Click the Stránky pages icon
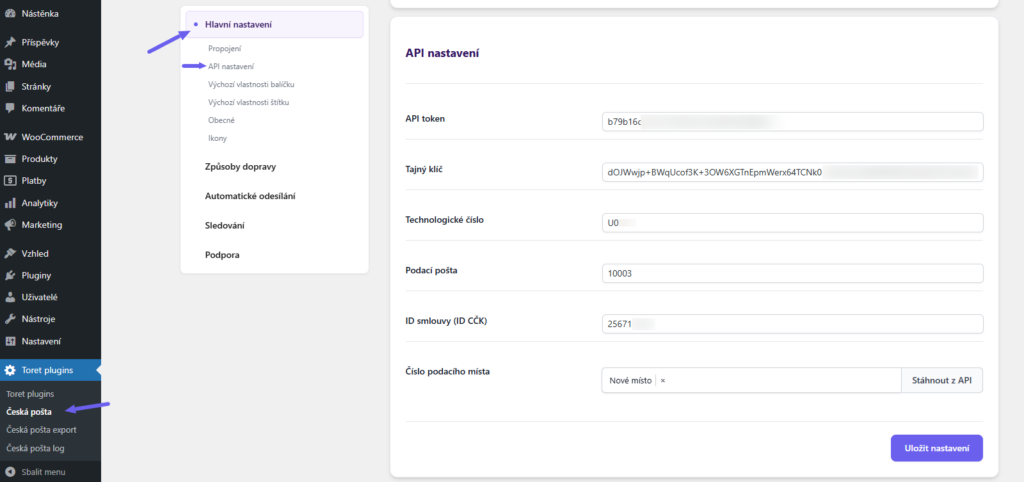Viewport: 1024px width, 482px height. coord(10,86)
